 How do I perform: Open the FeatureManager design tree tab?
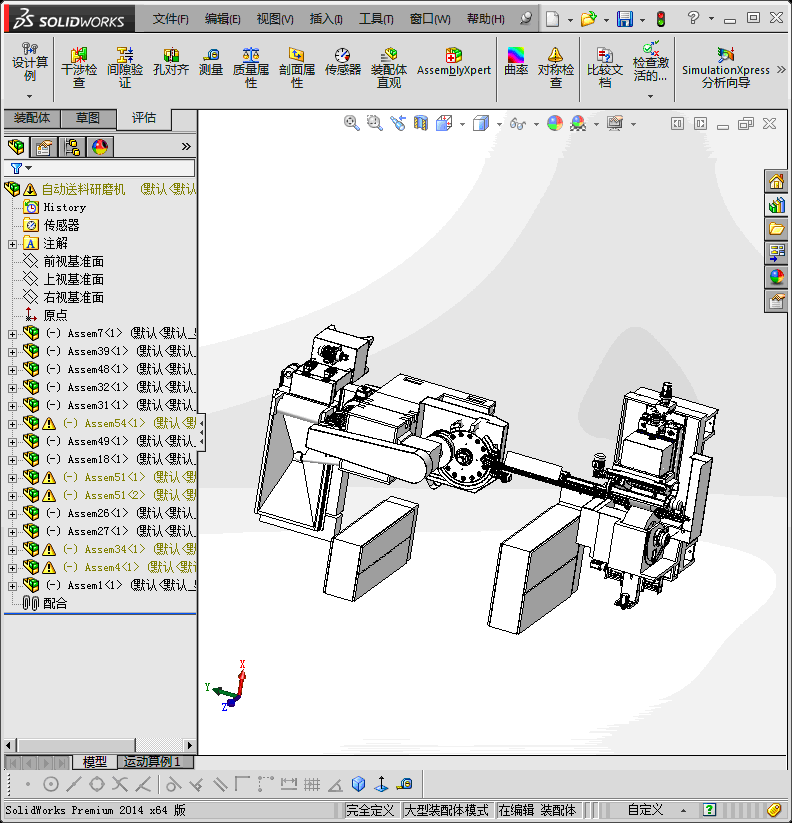pyautogui.click(x=16, y=147)
